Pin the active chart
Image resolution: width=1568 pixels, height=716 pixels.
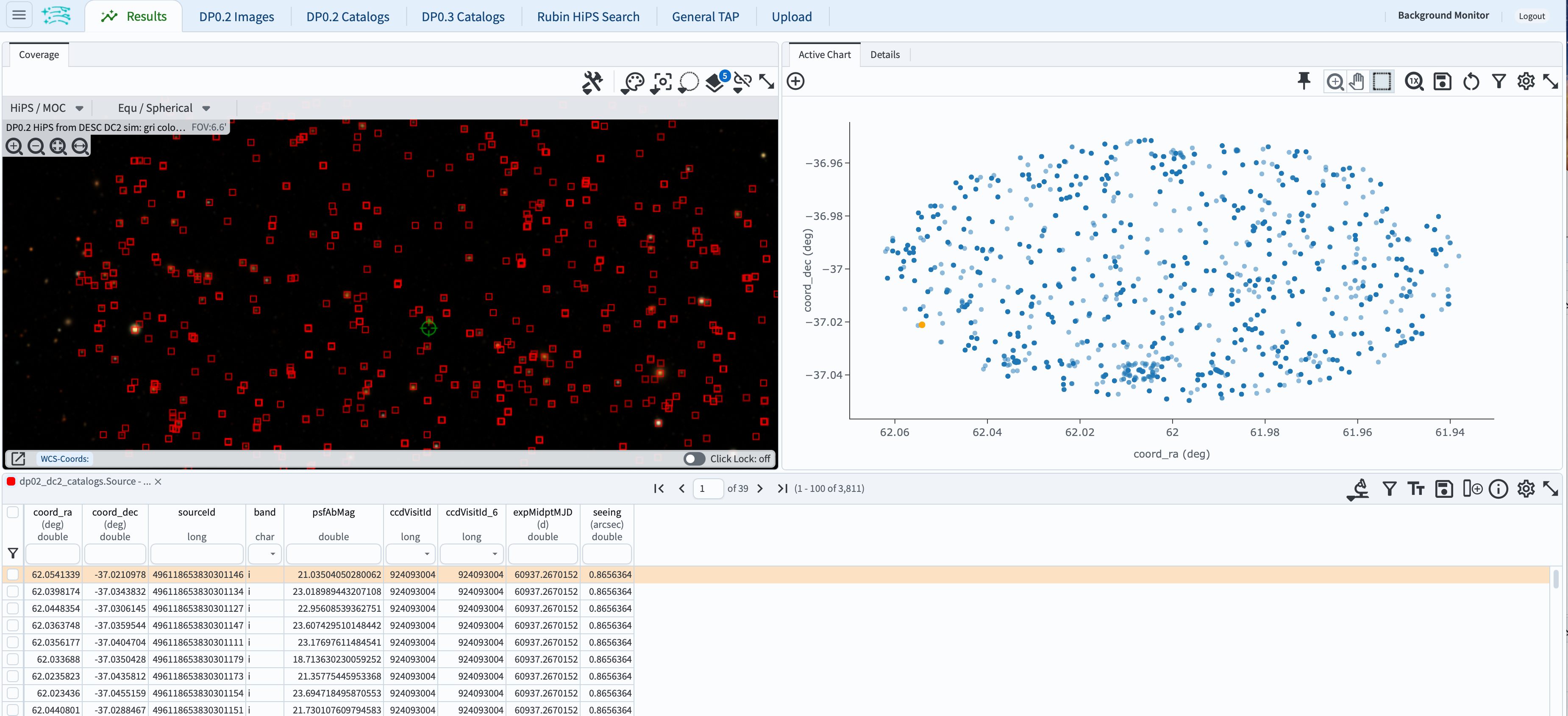click(1303, 81)
